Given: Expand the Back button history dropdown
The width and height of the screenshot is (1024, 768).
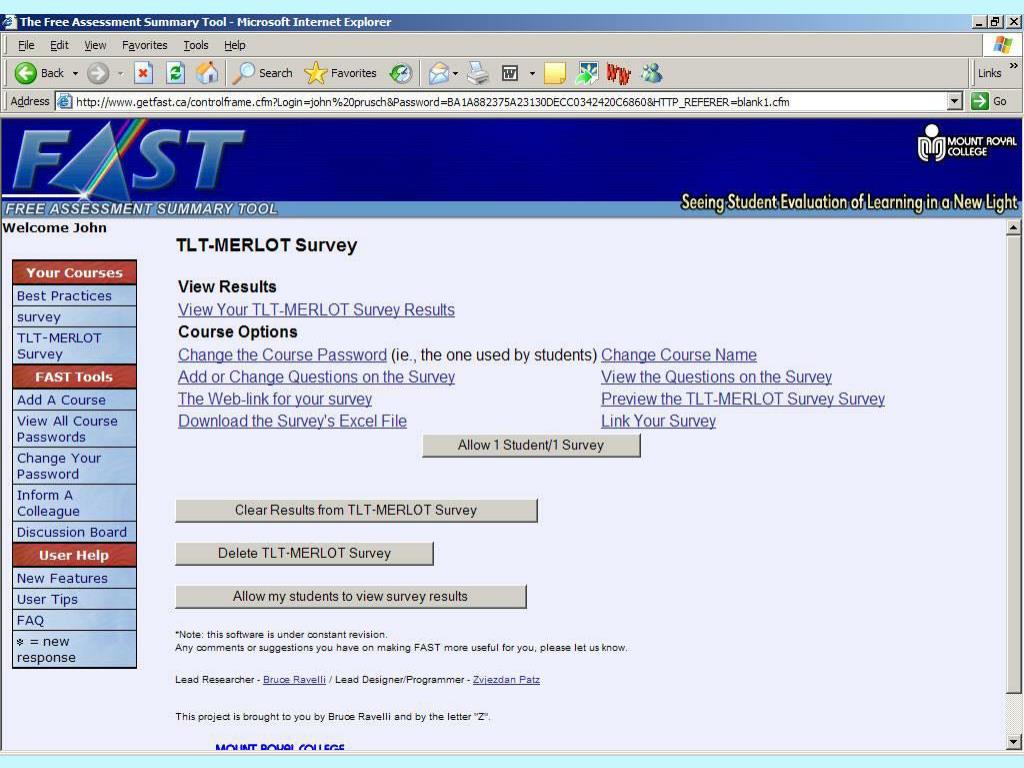Looking at the screenshot, I should pyautogui.click(x=75, y=73).
